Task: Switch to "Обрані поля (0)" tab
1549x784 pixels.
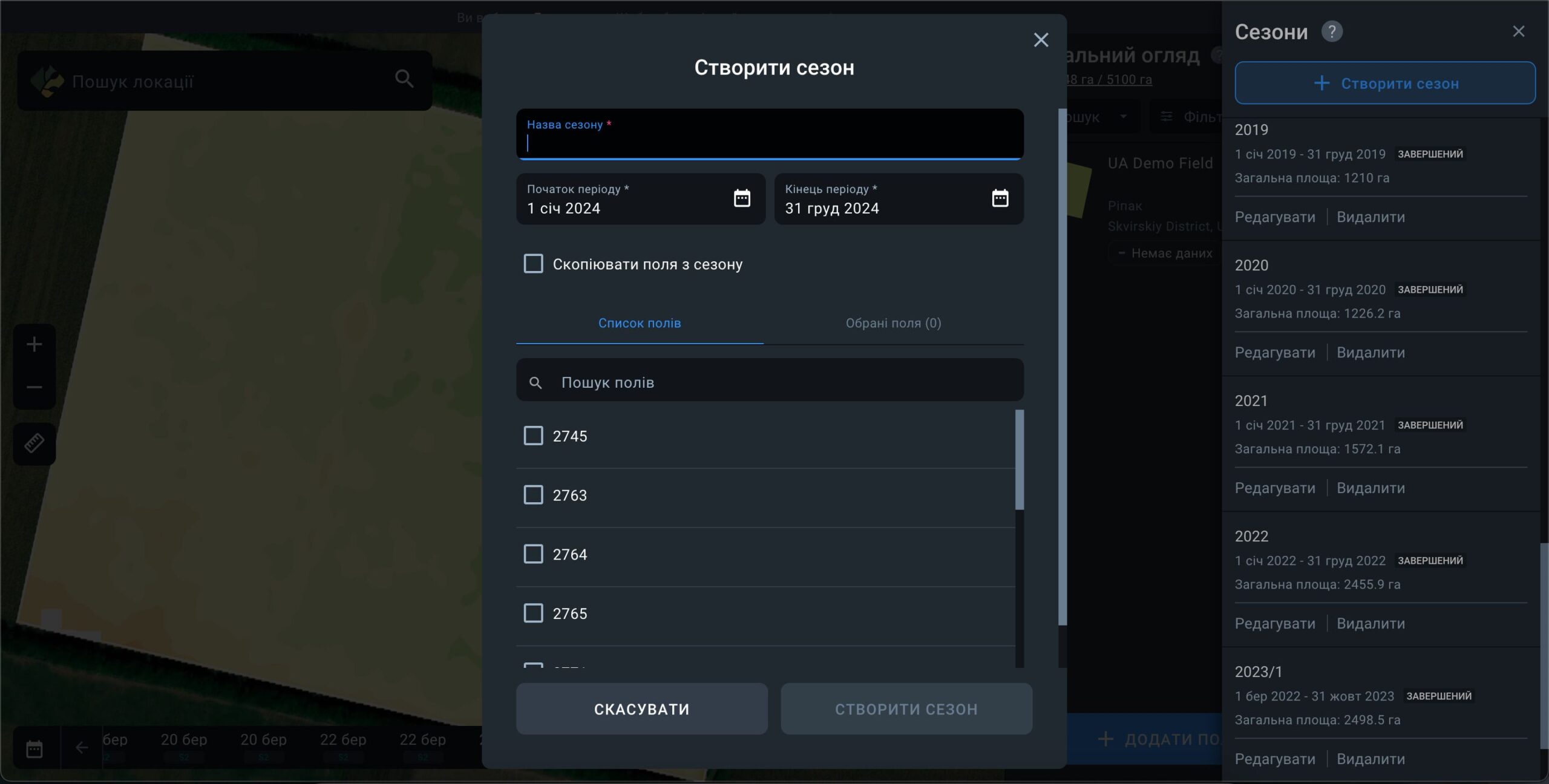Action: pyautogui.click(x=893, y=323)
